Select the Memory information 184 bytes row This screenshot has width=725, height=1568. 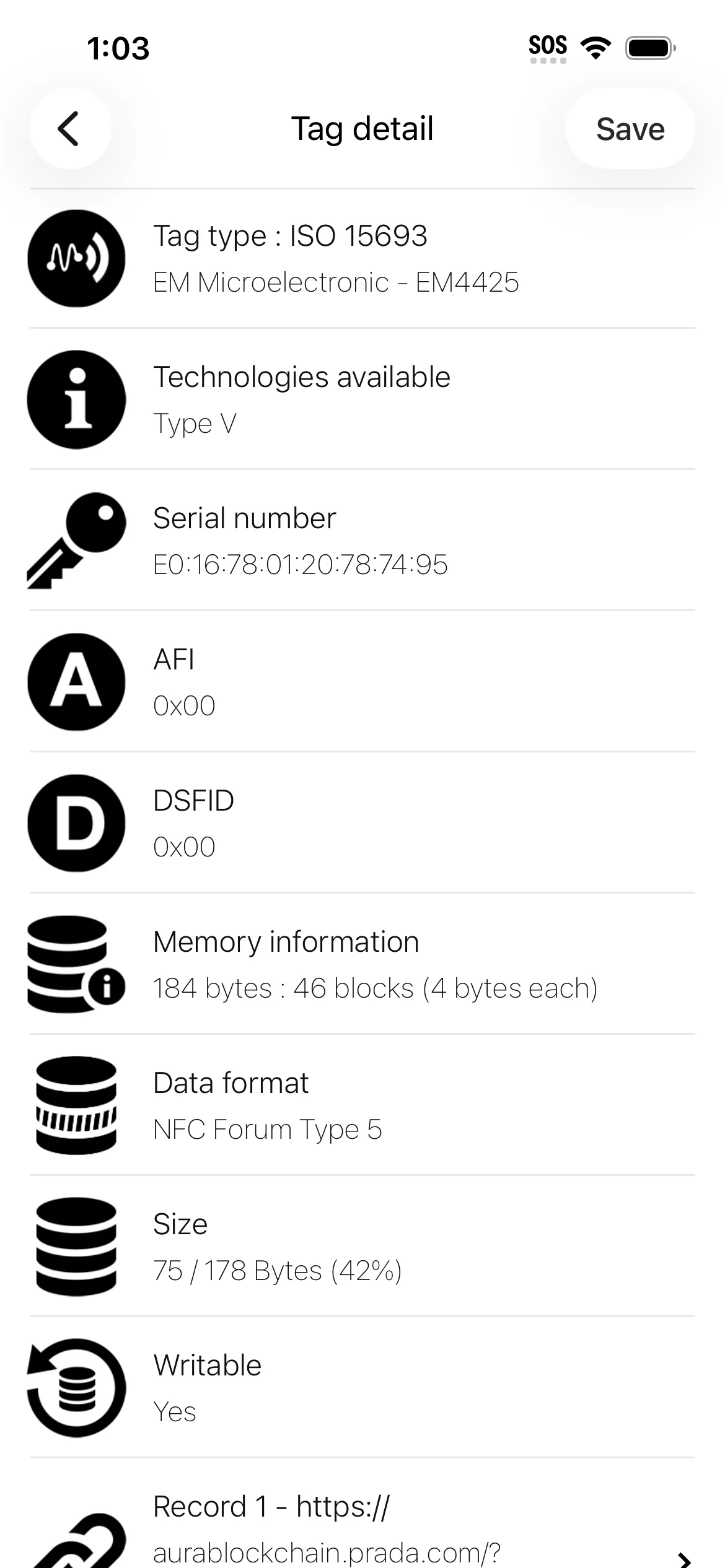pyautogui.click(x=362, y=964)
